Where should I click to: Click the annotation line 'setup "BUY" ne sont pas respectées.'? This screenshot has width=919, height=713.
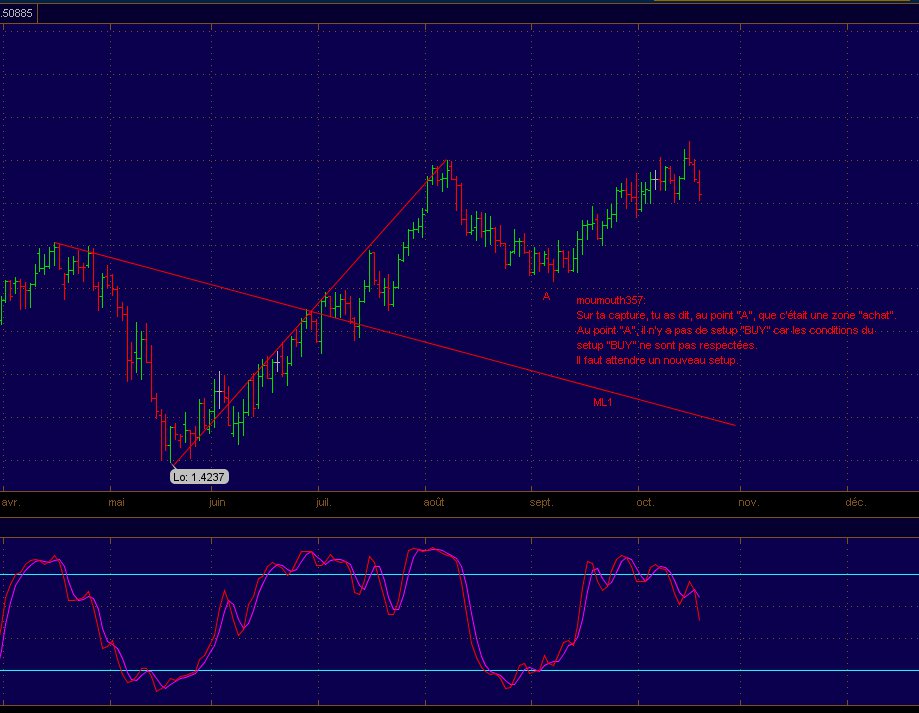[666, 345]
